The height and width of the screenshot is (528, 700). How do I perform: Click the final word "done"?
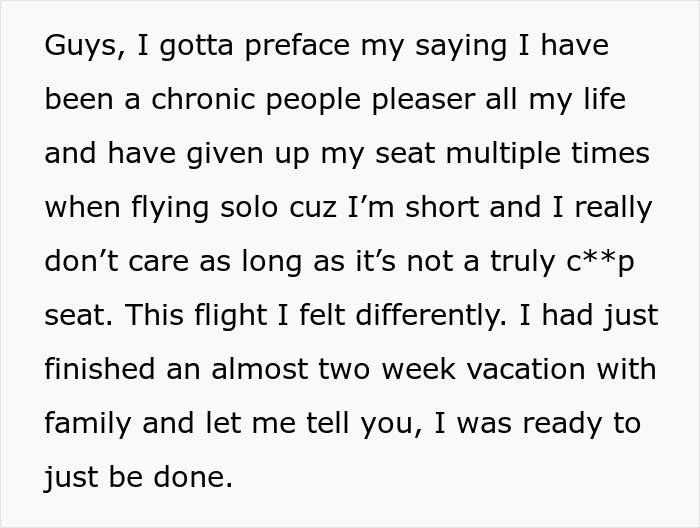click(198, 479)
